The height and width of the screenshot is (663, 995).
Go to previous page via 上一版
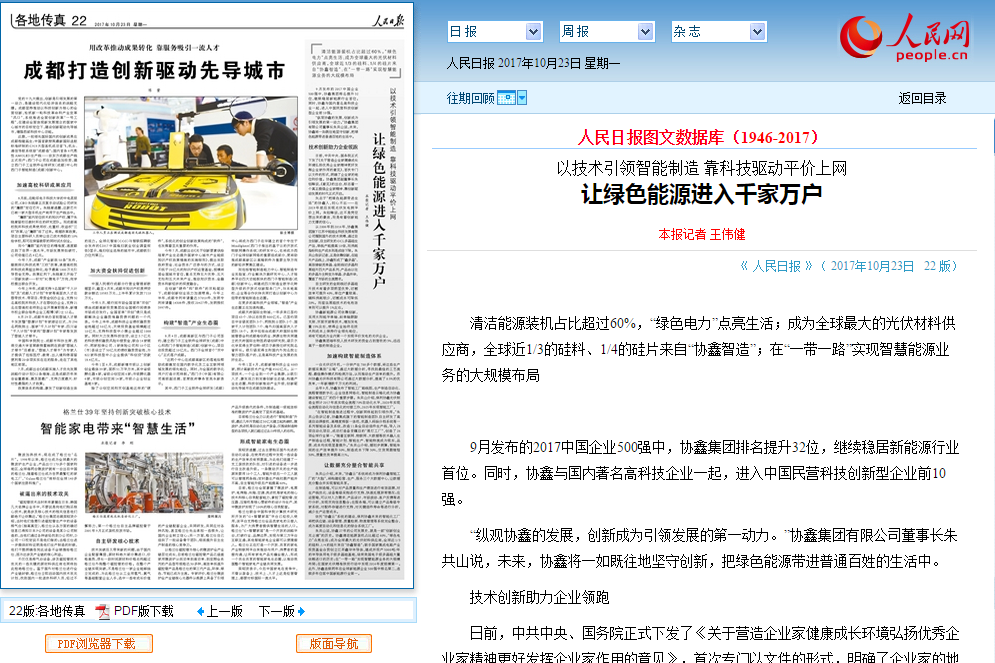(x=225, y=611)
